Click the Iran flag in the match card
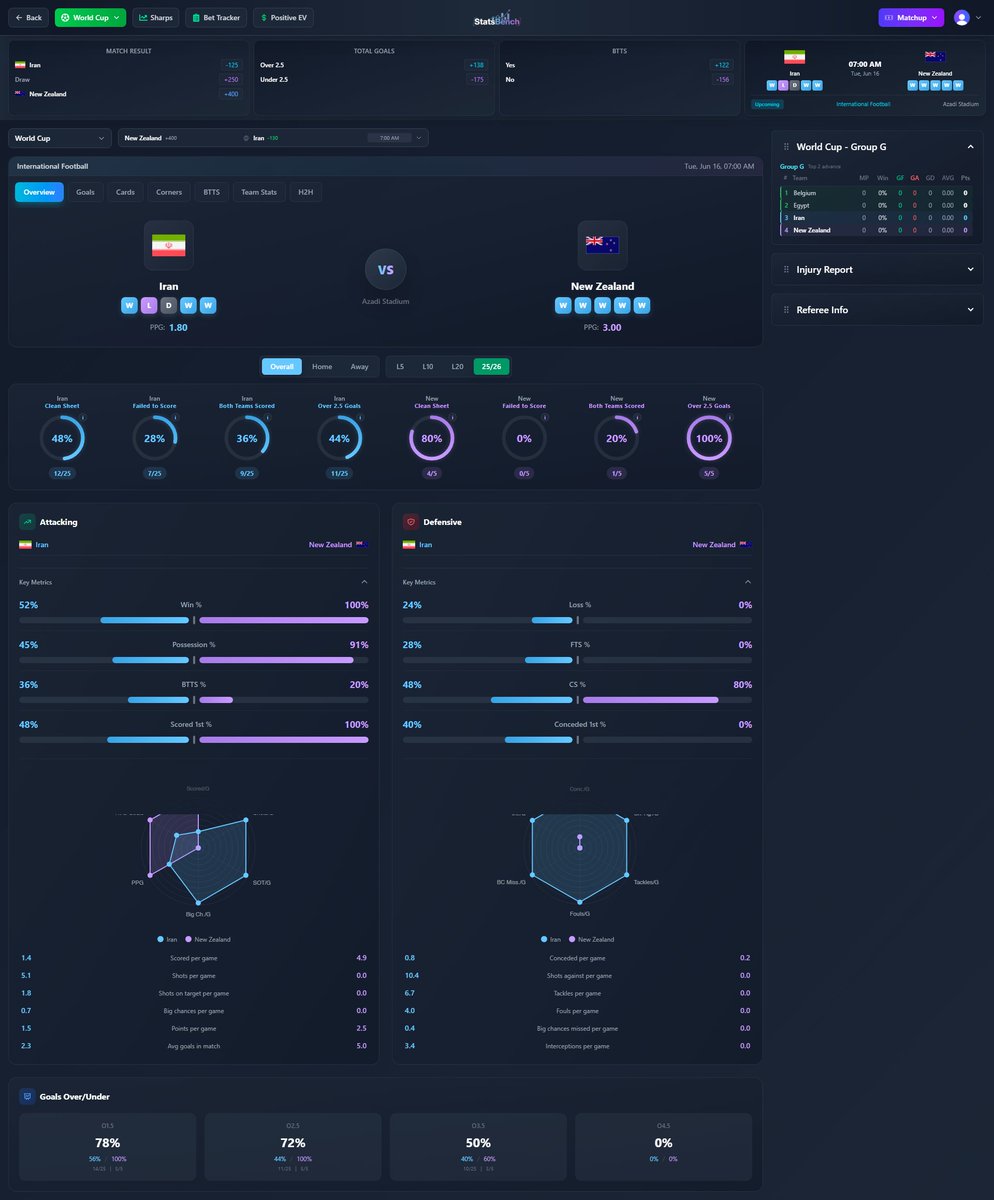This screenshot has height=1200, width=994. click(x=795, y=58)
